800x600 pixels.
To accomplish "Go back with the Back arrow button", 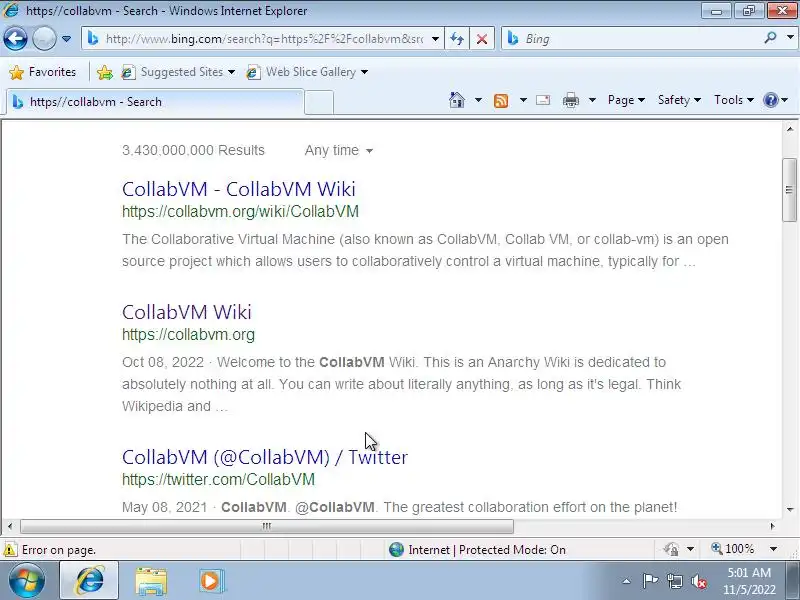I will [15, 39].
